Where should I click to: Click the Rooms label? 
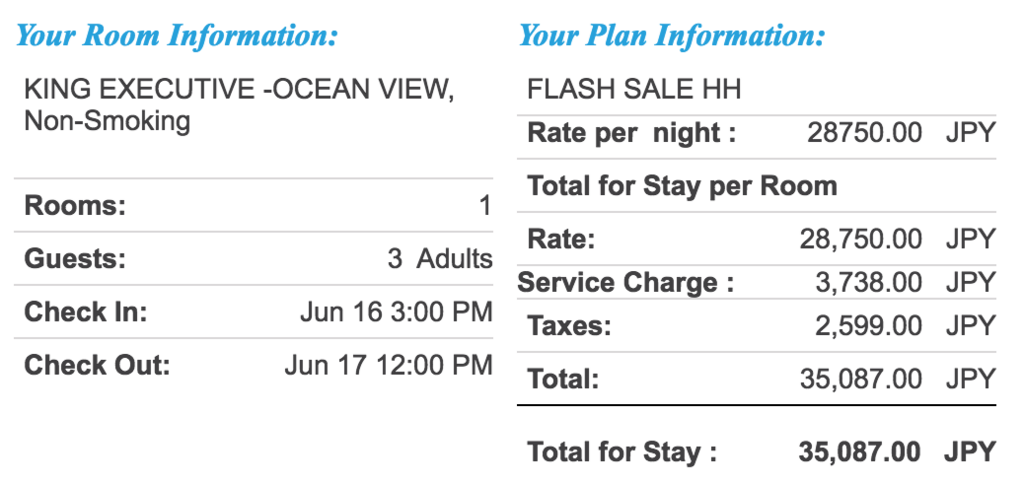(75, 206)
